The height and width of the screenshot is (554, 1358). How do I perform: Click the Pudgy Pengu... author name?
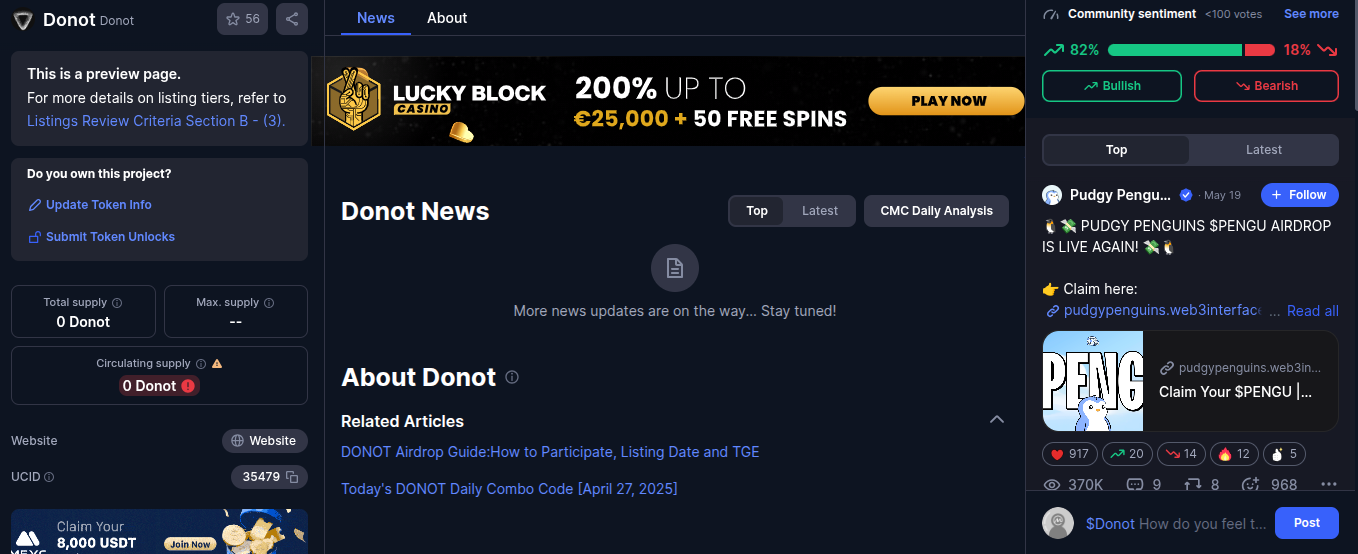(x=1120, y=195)
